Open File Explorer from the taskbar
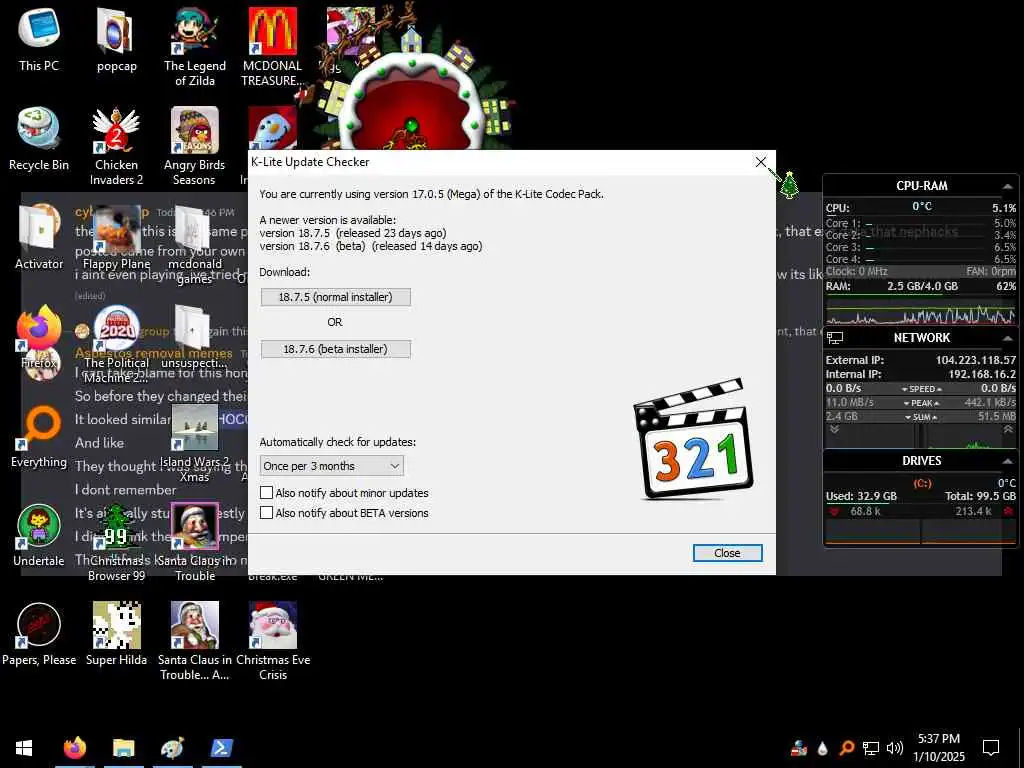 (x=123, y=748)
